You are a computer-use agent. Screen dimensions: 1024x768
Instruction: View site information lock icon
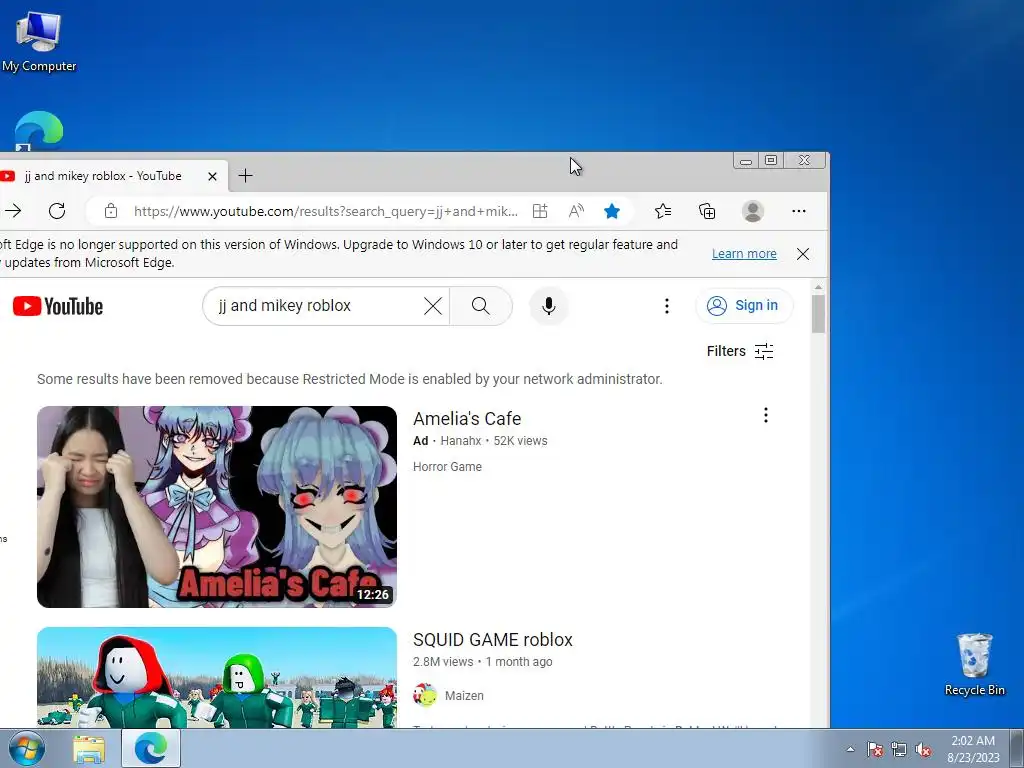coord(111,211)
